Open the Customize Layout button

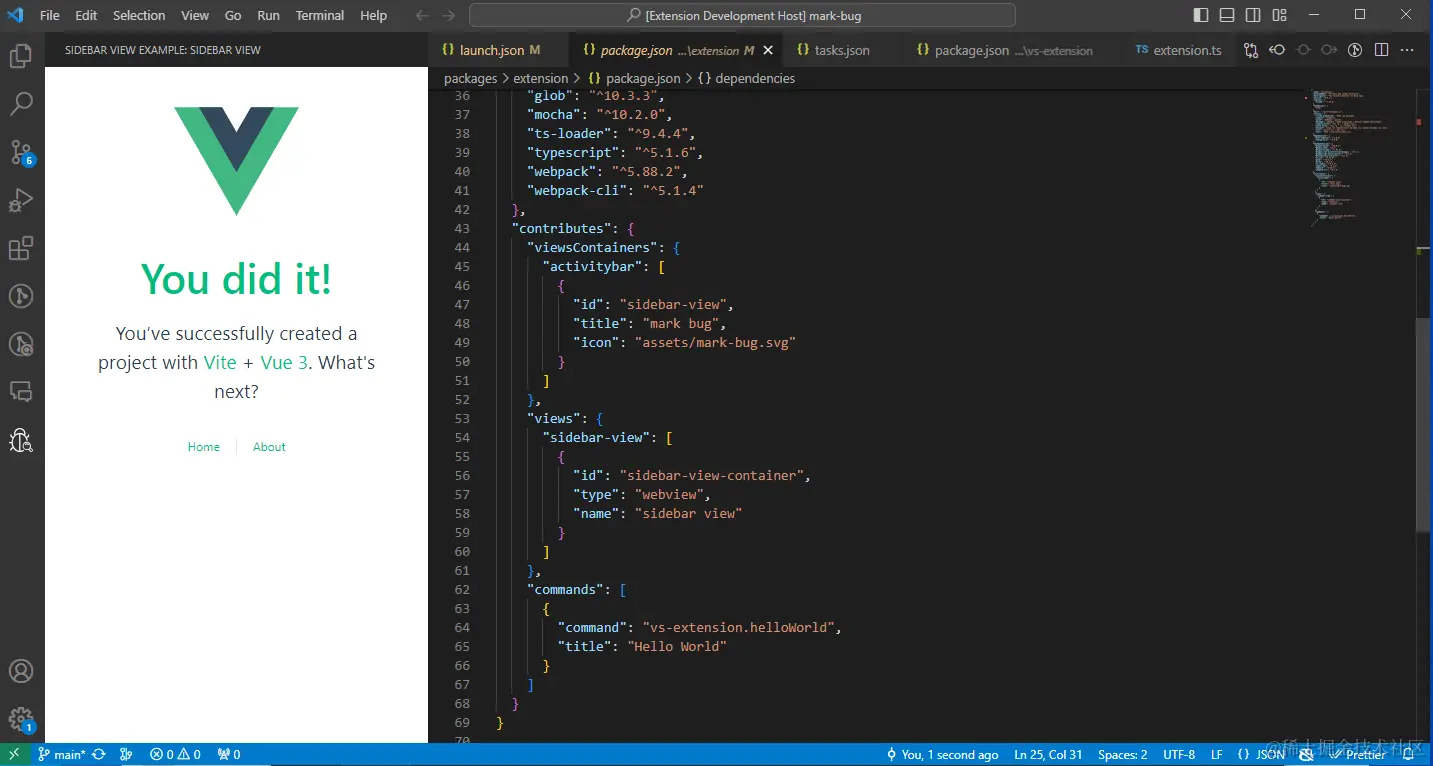coord(1279,15)
